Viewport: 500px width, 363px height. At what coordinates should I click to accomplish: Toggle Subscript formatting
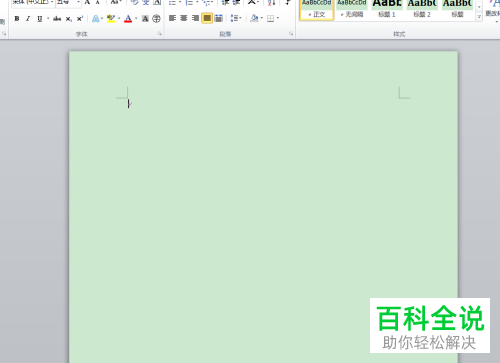[x=68, y=19]
